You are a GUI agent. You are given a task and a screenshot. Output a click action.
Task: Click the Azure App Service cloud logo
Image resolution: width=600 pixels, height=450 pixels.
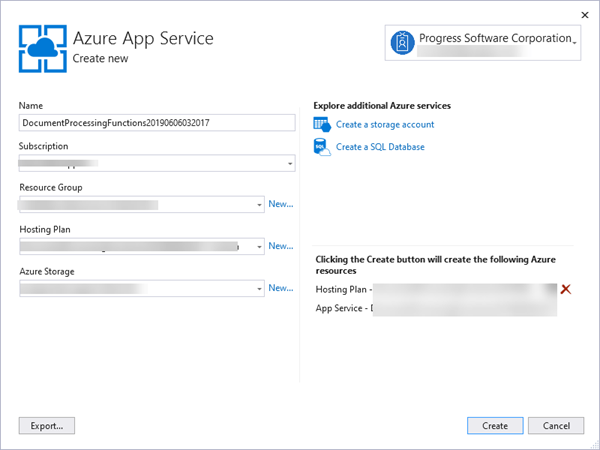click(x=43, y=49)
